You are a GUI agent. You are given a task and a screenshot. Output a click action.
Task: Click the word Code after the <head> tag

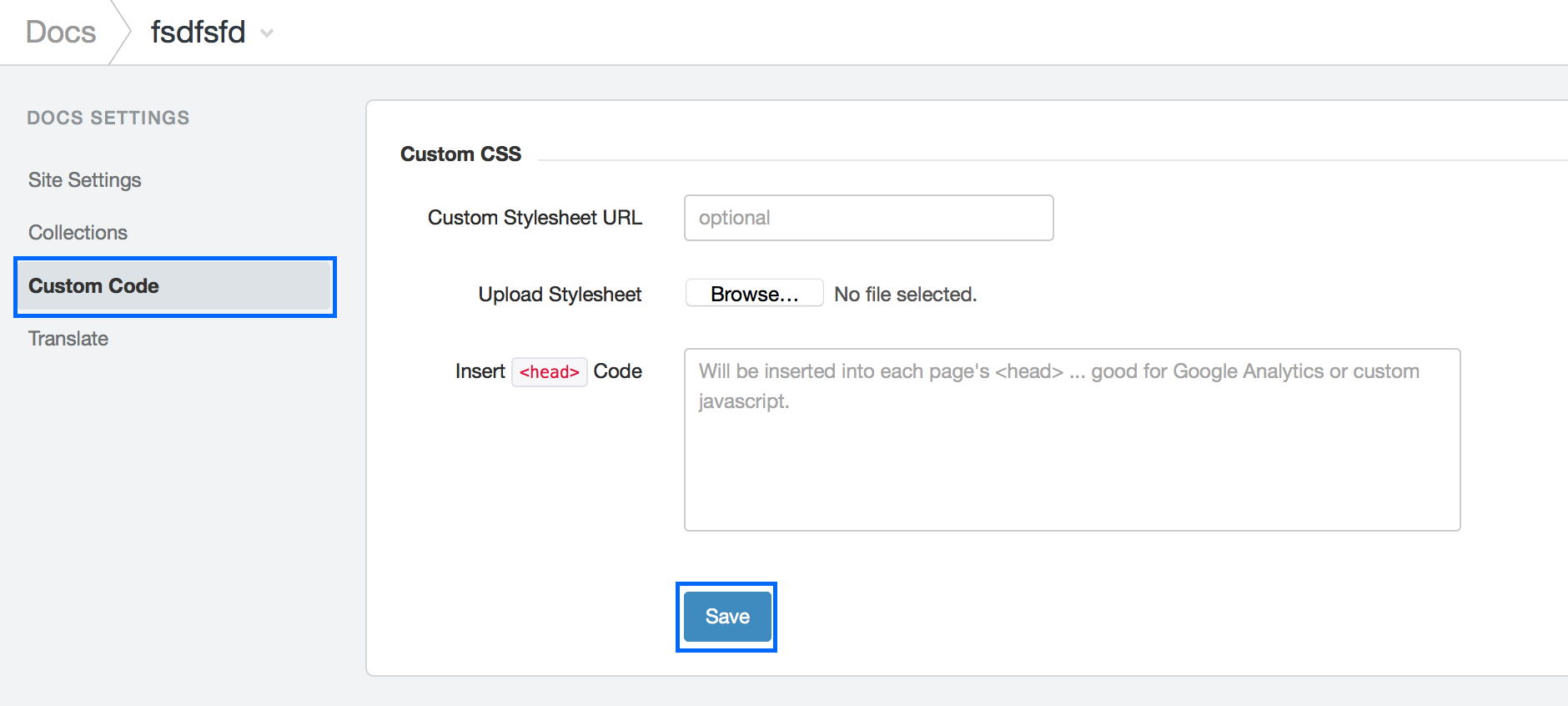pos(617,371)
